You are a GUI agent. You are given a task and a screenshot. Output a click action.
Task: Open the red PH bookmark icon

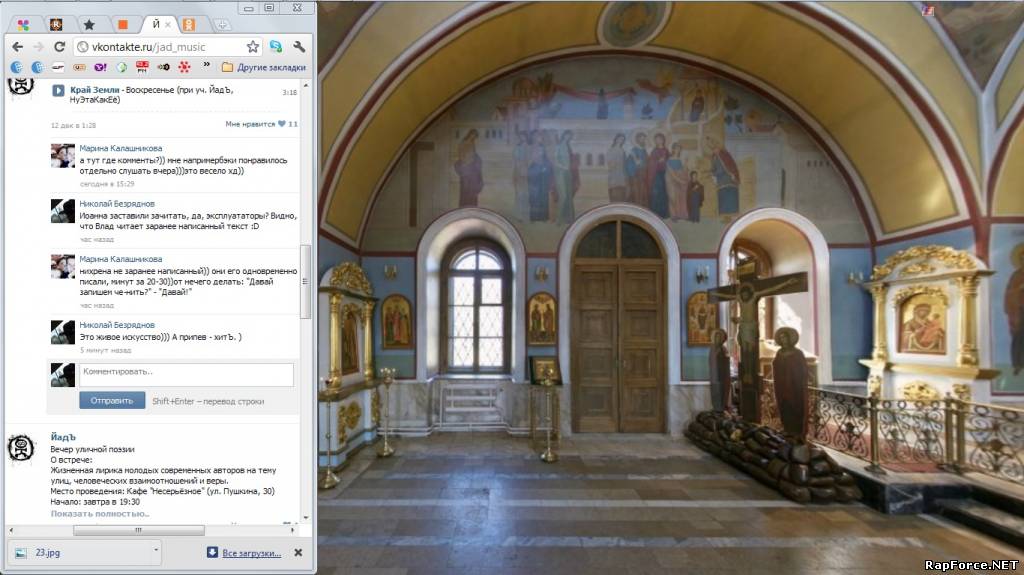(142, 67)
